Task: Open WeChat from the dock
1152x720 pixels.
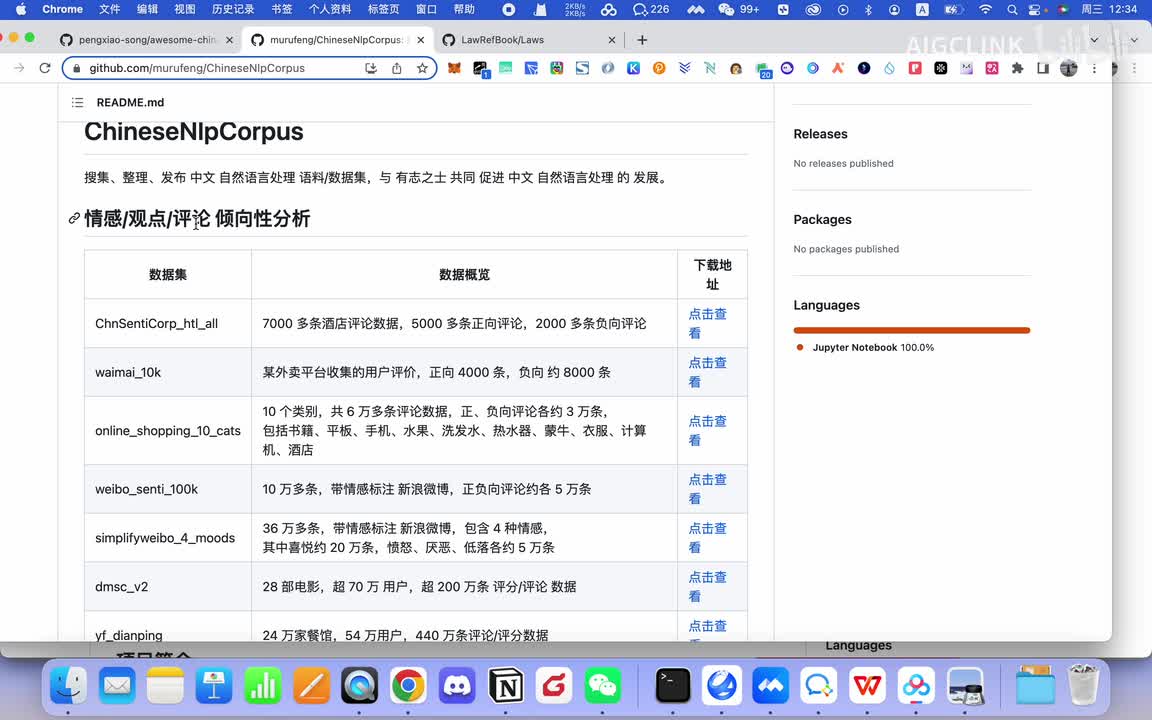Action: pyautogui.click(x=602, y=686)
